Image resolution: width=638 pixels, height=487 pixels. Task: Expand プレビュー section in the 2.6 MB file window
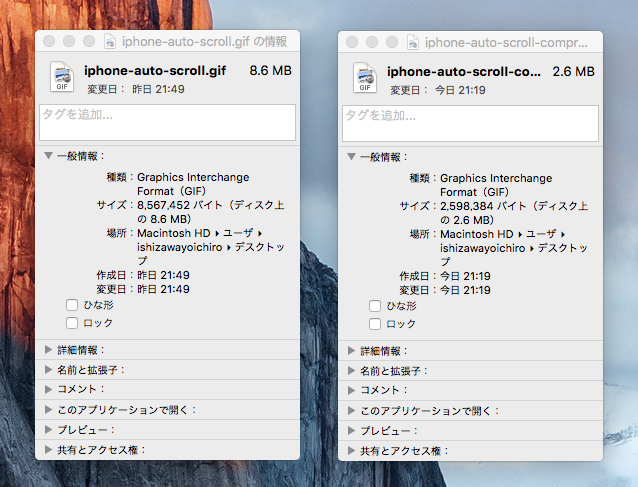(352, 430)
